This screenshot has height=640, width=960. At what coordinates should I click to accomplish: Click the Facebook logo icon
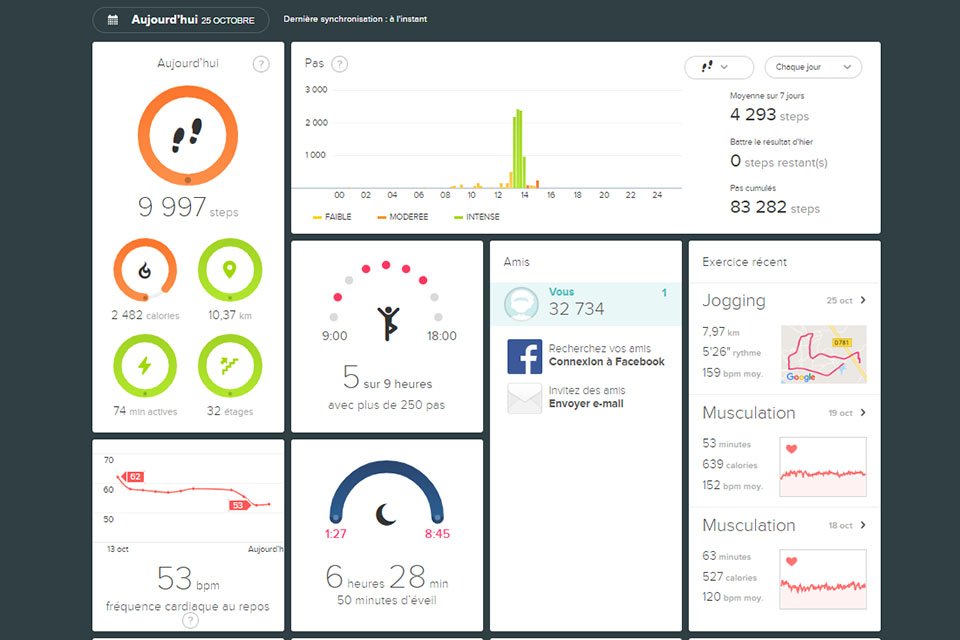pyautogui.click(x=525, y=356)
